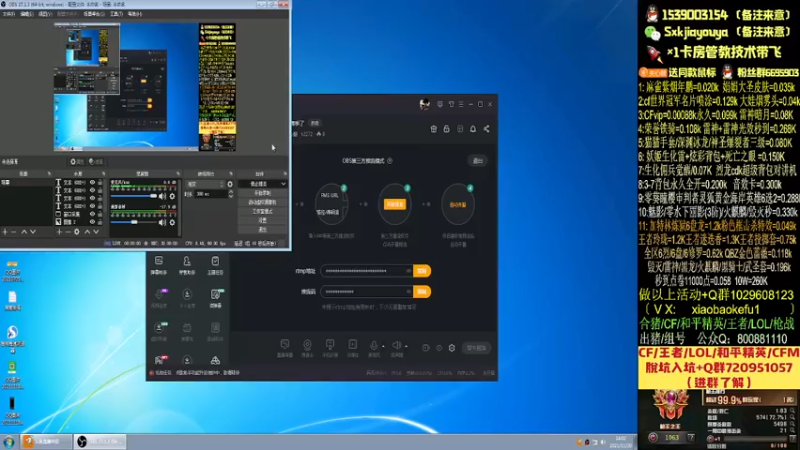Click lock icon in streaming app header
This screenshot has width=800, height=450.
(446, 129)
